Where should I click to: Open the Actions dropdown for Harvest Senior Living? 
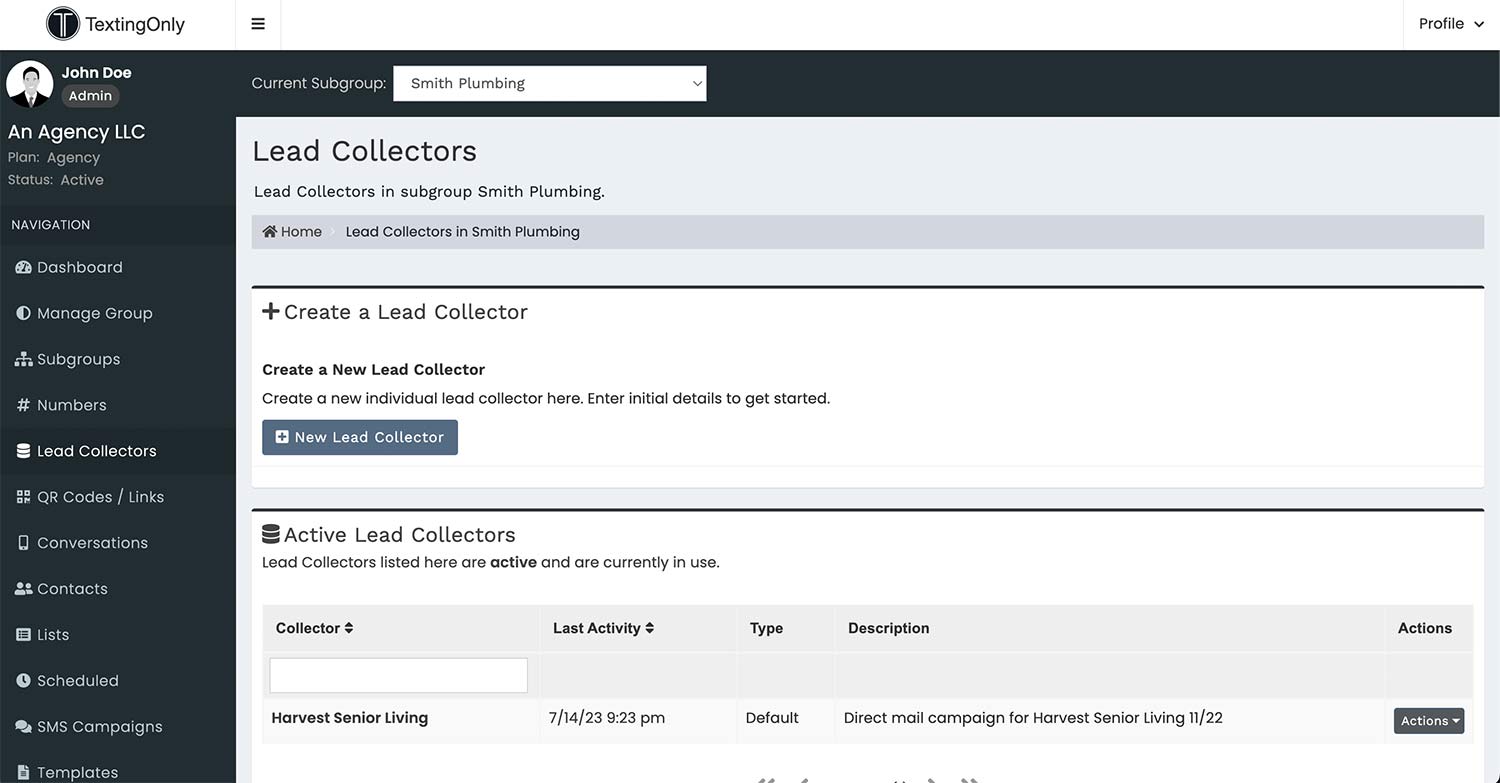[1428, 720]
